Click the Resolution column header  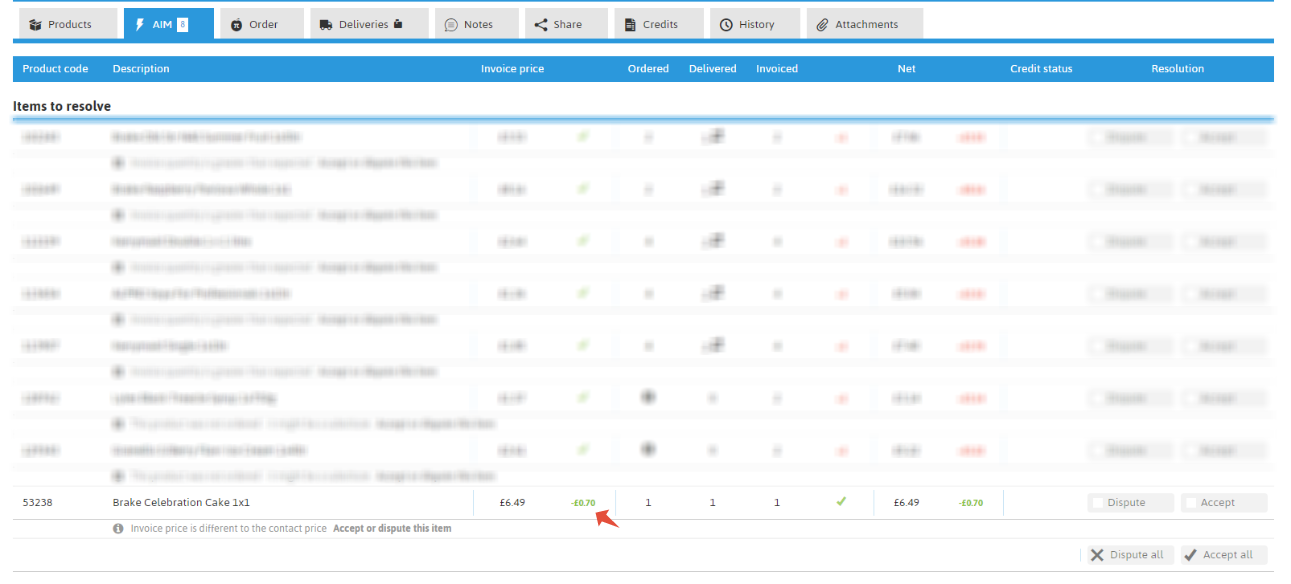pyautogui.click(x=1177, y=69)
